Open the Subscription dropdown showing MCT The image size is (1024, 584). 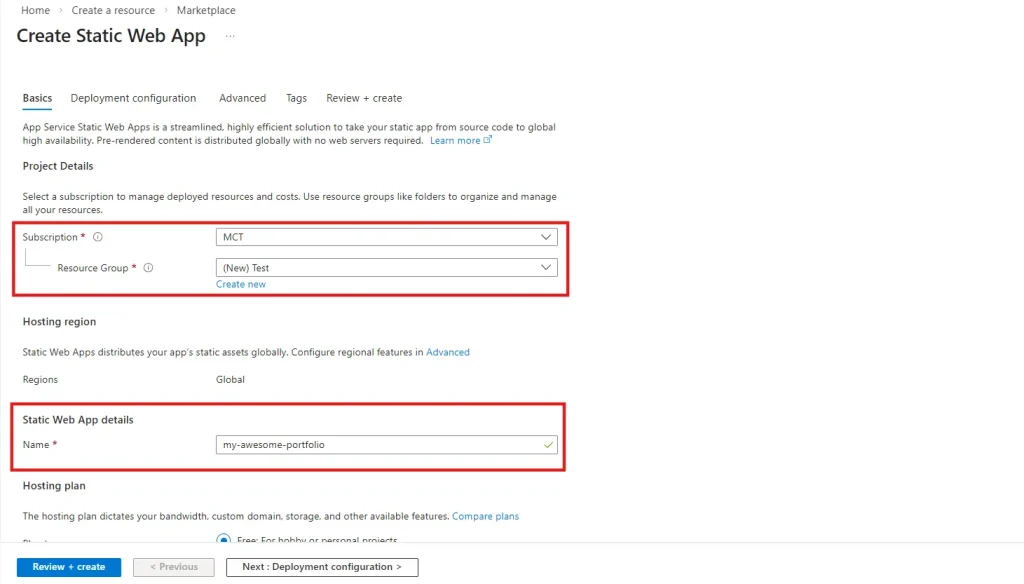point(386,237)
